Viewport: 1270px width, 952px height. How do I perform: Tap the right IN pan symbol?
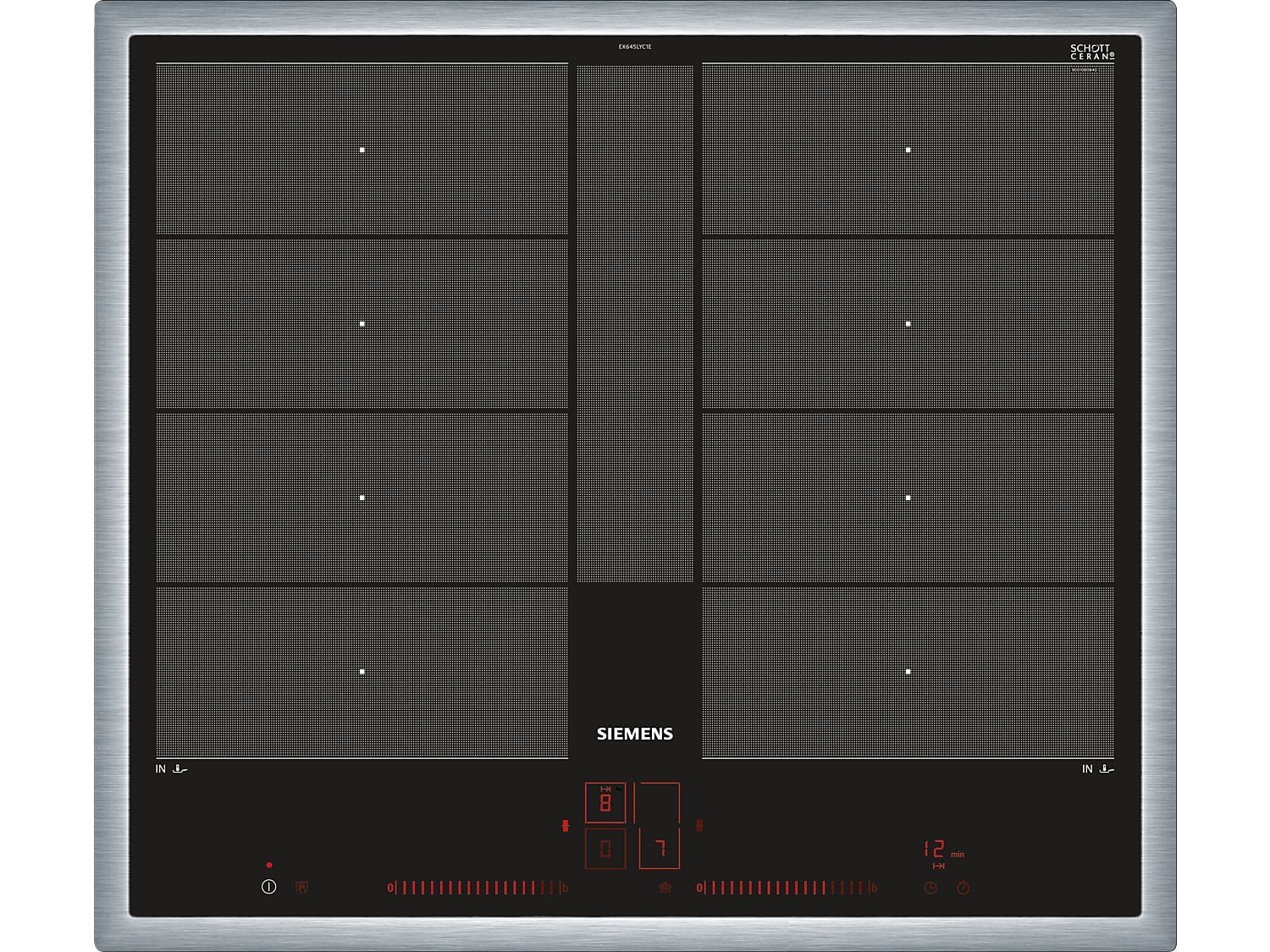coord(1098,769)
